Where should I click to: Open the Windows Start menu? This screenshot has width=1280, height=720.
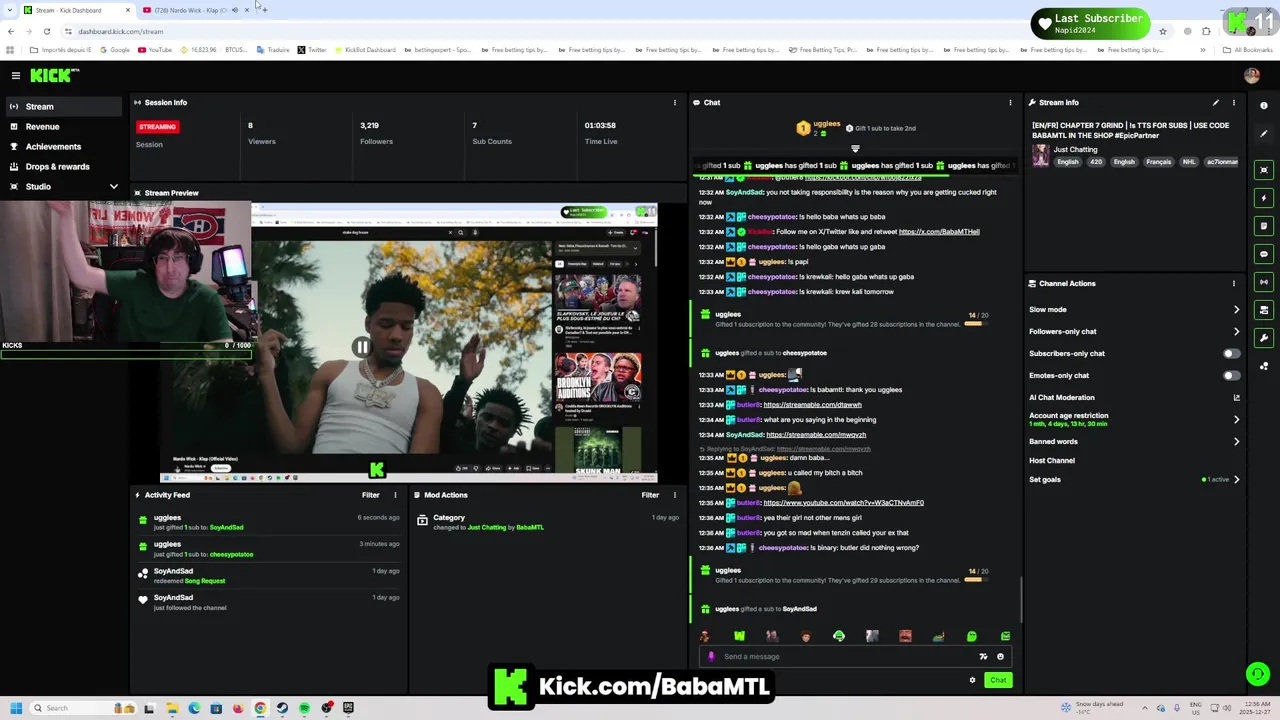16,708
